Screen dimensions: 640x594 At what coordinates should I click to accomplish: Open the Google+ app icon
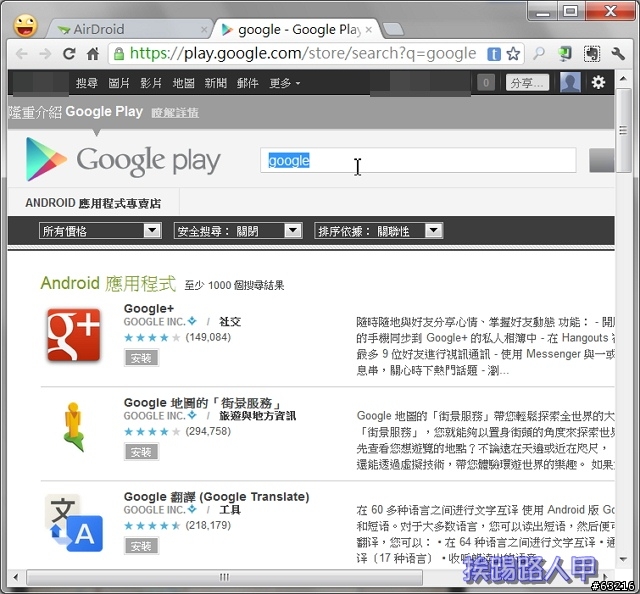coord(74,335)
